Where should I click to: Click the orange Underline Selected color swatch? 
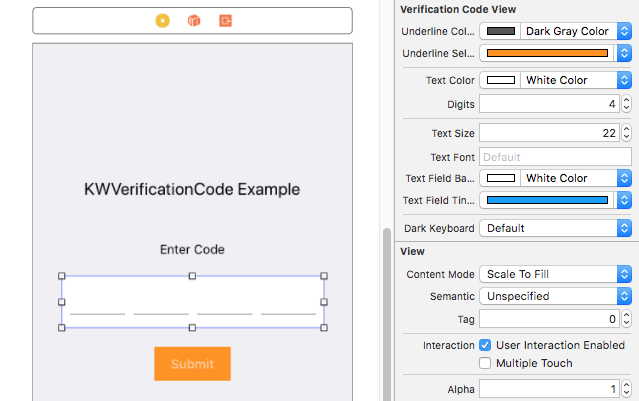coord(547,53)
